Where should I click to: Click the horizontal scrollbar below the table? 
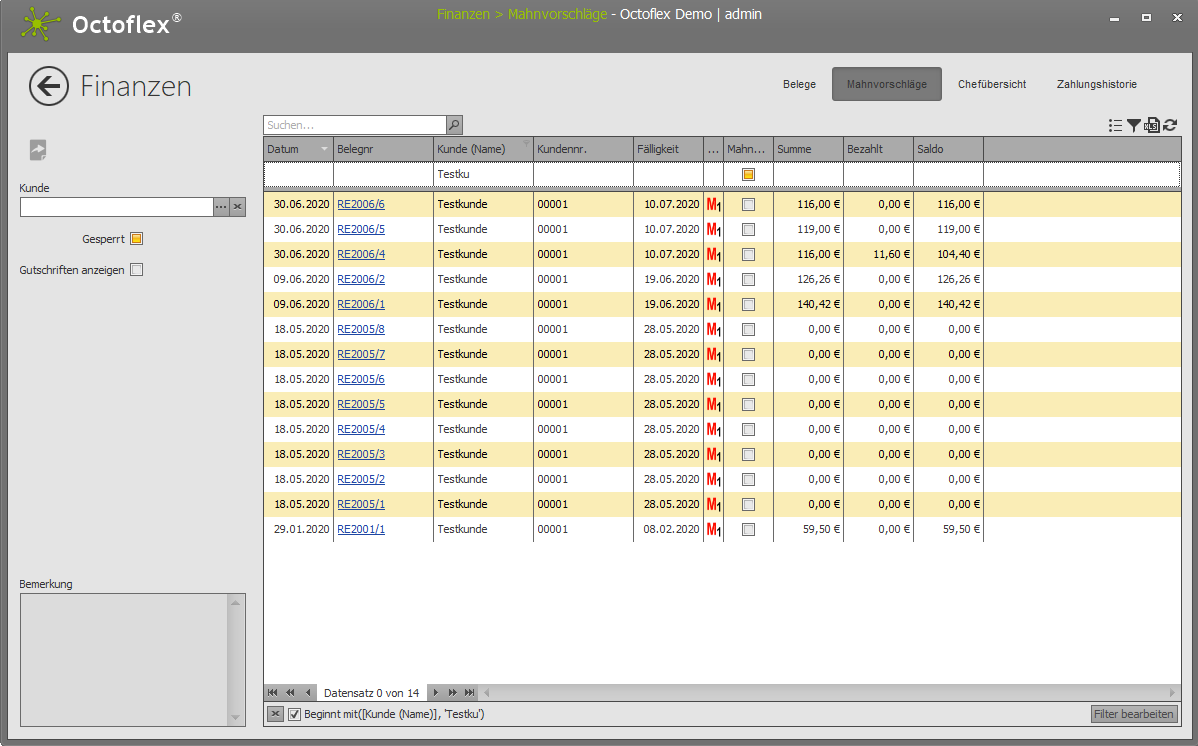(x=830, y=692)
